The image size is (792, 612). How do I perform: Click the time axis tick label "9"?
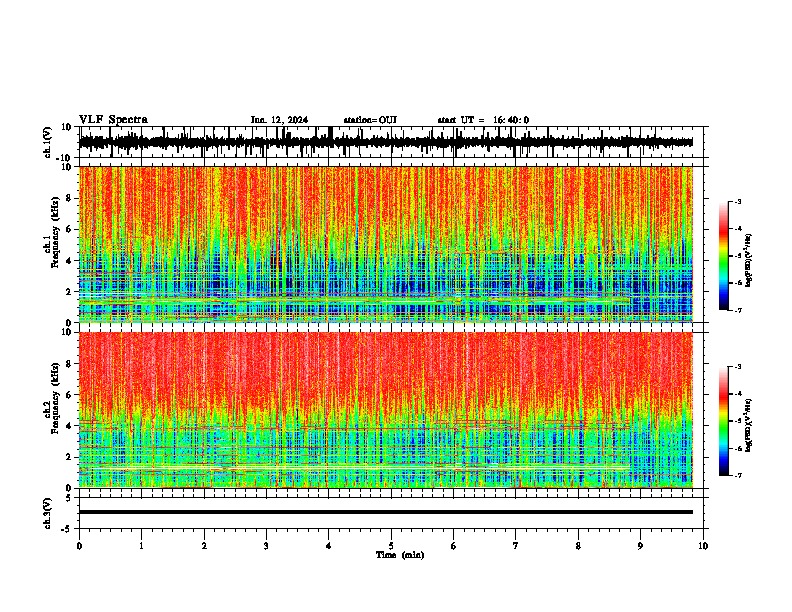tap(640, 546)
